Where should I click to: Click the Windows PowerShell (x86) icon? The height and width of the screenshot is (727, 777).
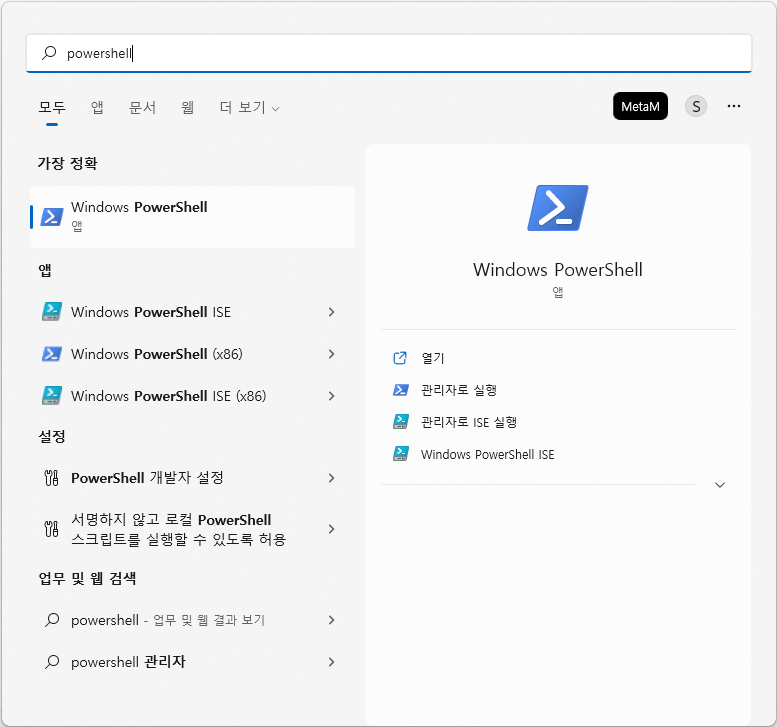[x=52, y=354]
